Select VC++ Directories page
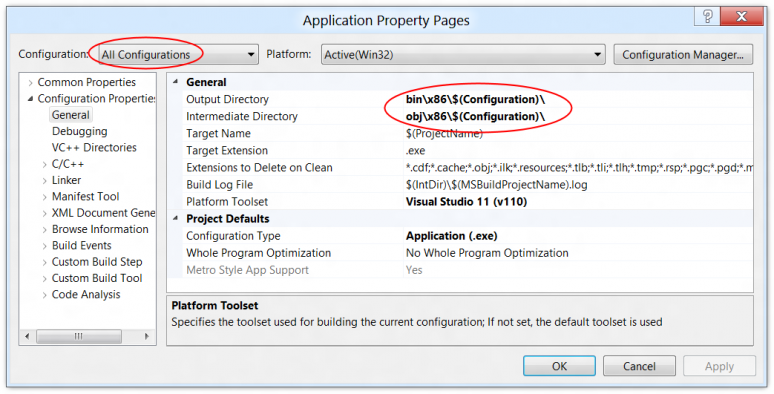The width and height of the screenshot is (774, 394). [x=94, y=148]
